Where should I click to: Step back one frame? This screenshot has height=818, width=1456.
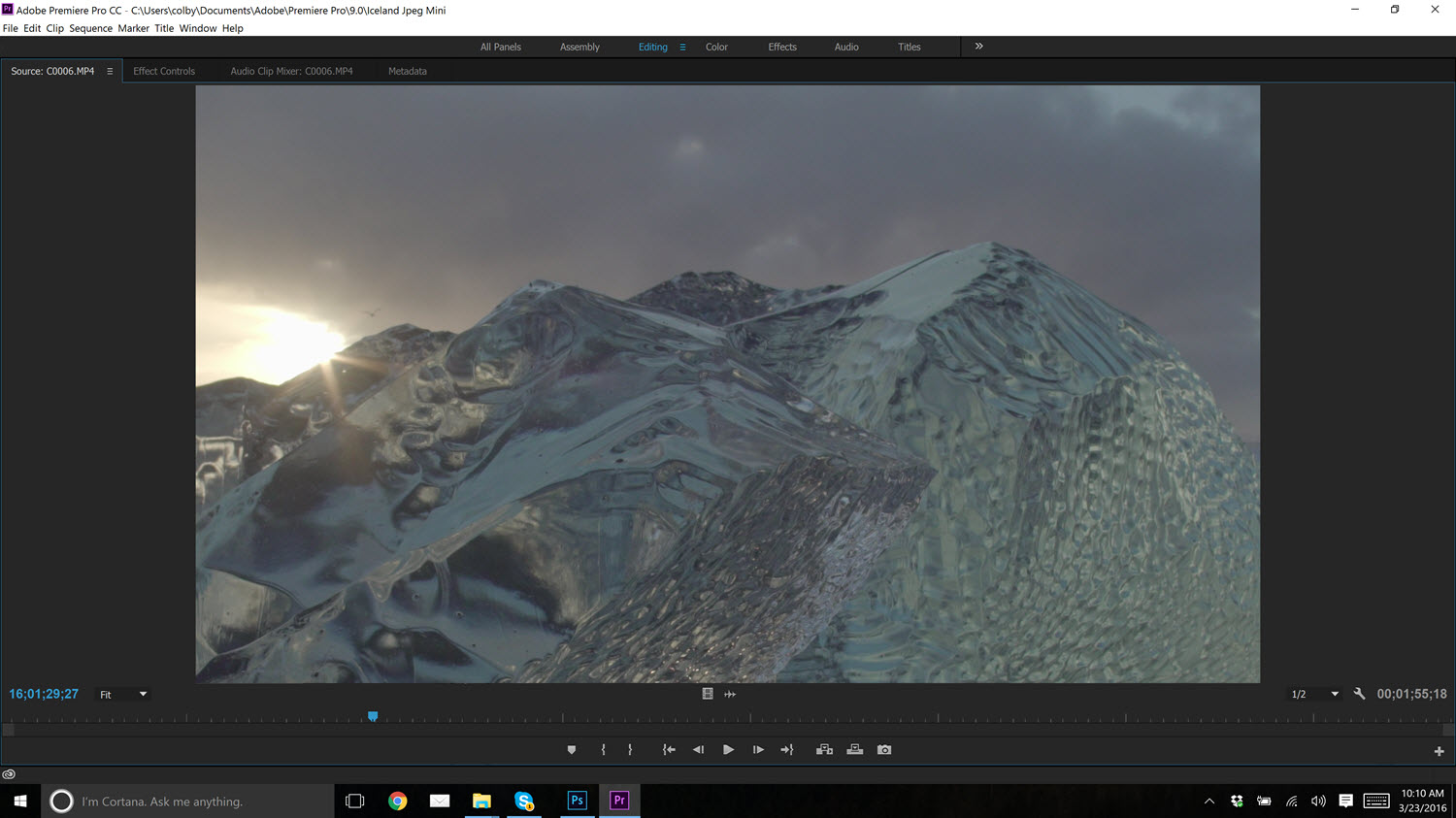698,750
